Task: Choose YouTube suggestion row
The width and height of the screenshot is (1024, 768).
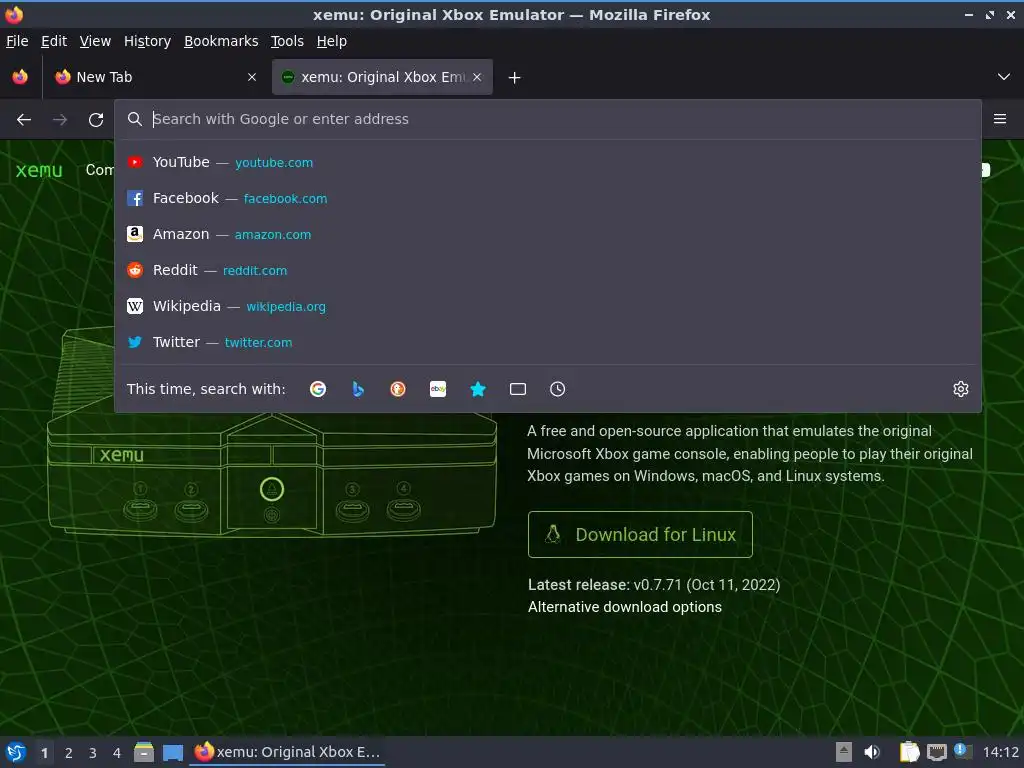Action: tap(548, 162)
